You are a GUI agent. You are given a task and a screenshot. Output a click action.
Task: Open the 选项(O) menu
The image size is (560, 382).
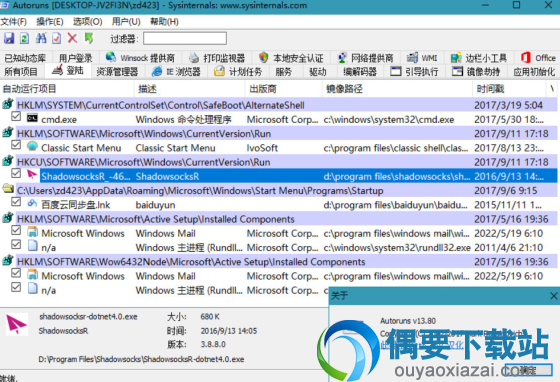(x=88, y=22)
